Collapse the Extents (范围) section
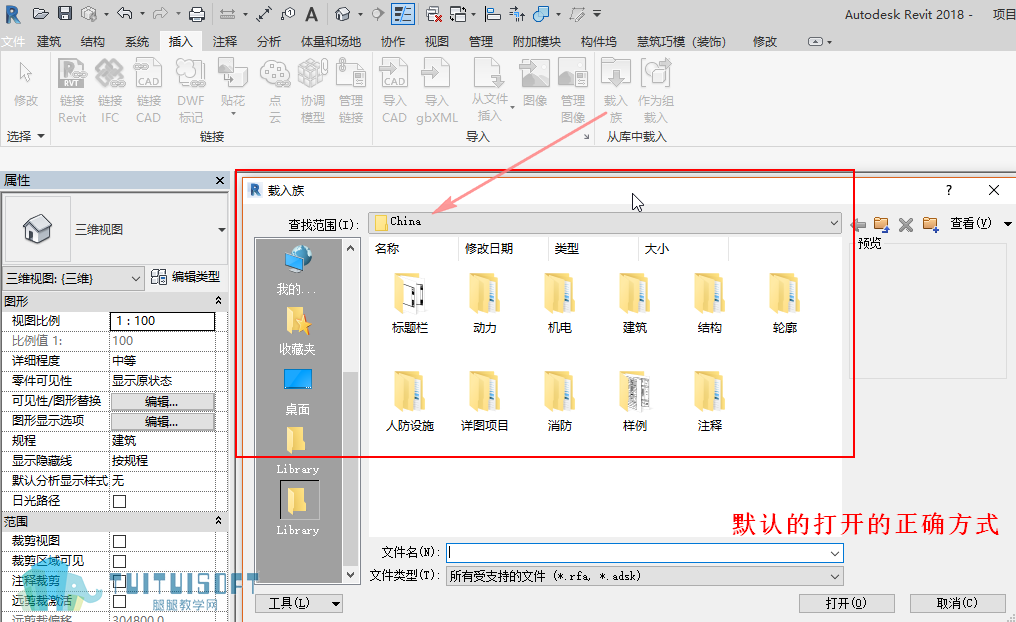This screenshot has width=1016, height=622. pyautogui.click(x=218, y=521)
